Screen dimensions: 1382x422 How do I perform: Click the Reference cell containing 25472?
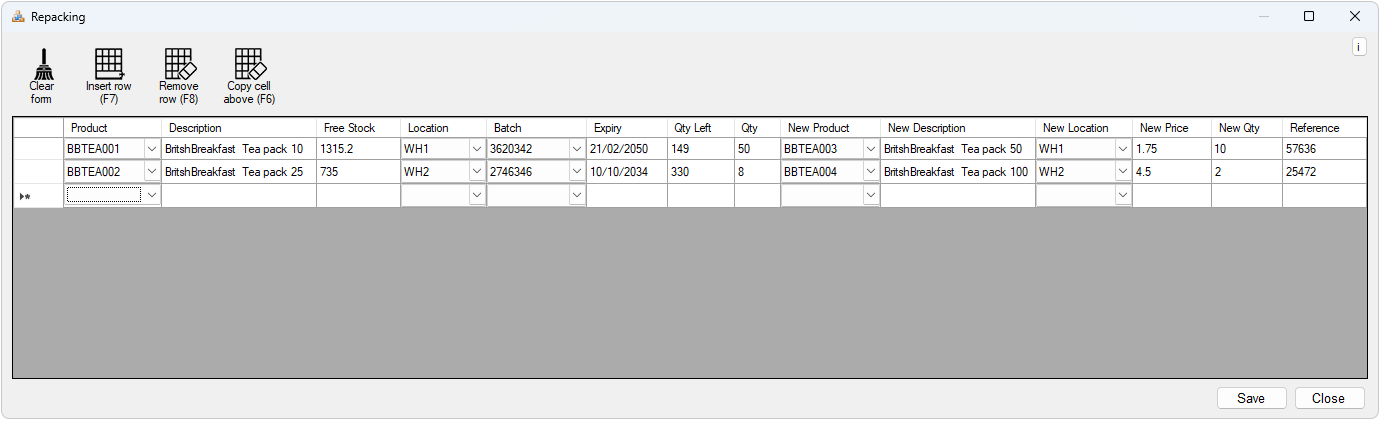click(1324, 172)
